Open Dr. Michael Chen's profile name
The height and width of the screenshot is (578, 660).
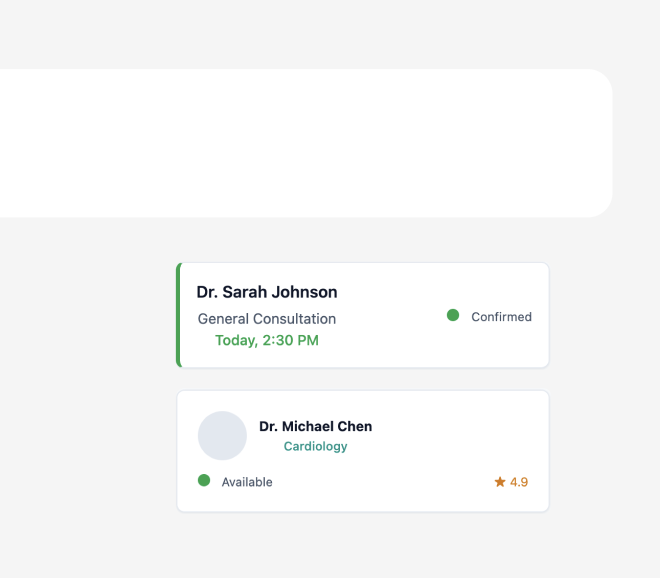pos(315,426)
